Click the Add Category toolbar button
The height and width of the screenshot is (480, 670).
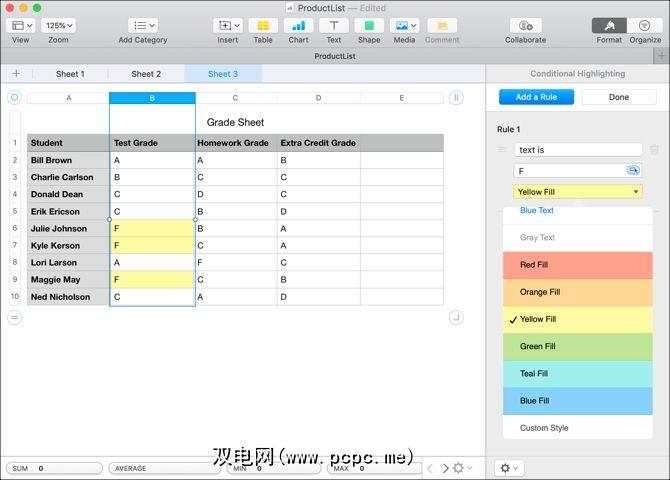[x=143, y=26]
